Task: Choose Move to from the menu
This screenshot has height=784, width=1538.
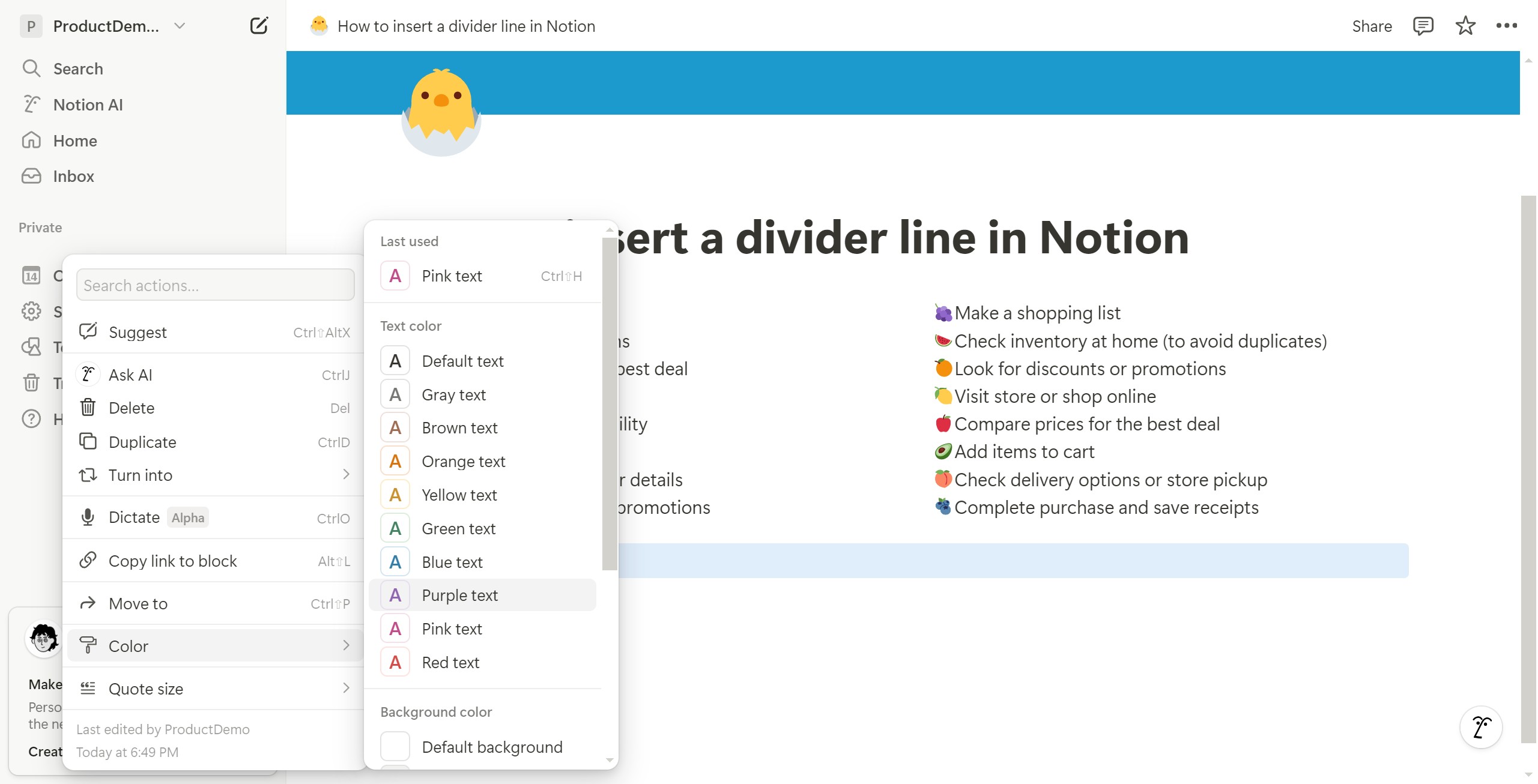Action: point(214,603)
